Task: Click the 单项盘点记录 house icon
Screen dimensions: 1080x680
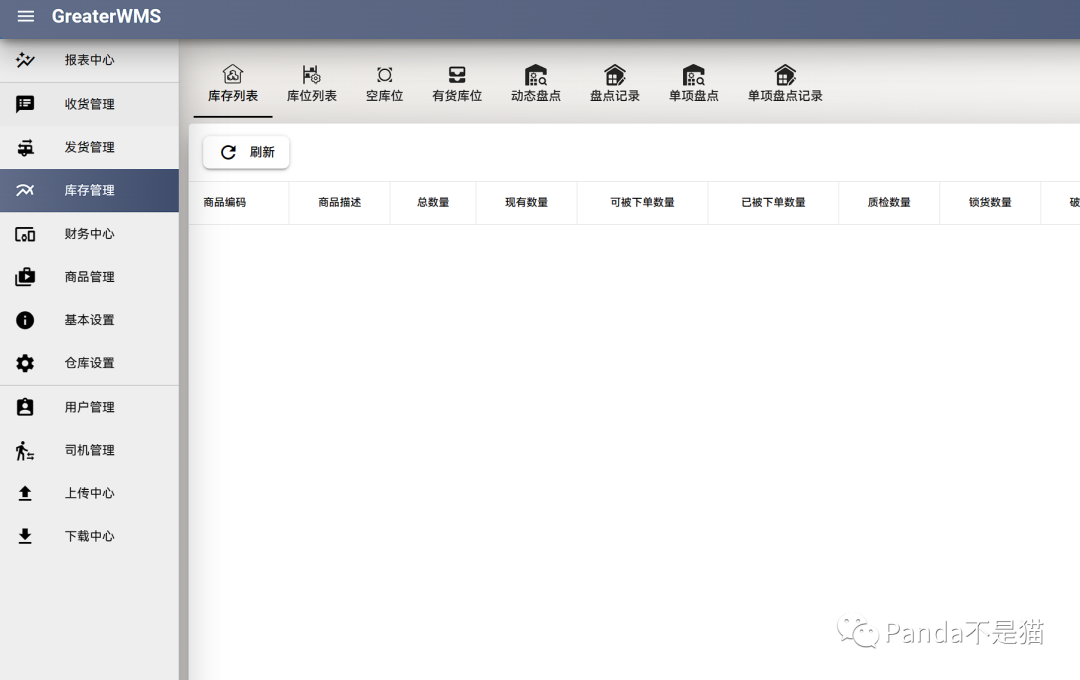Action: 785,74
